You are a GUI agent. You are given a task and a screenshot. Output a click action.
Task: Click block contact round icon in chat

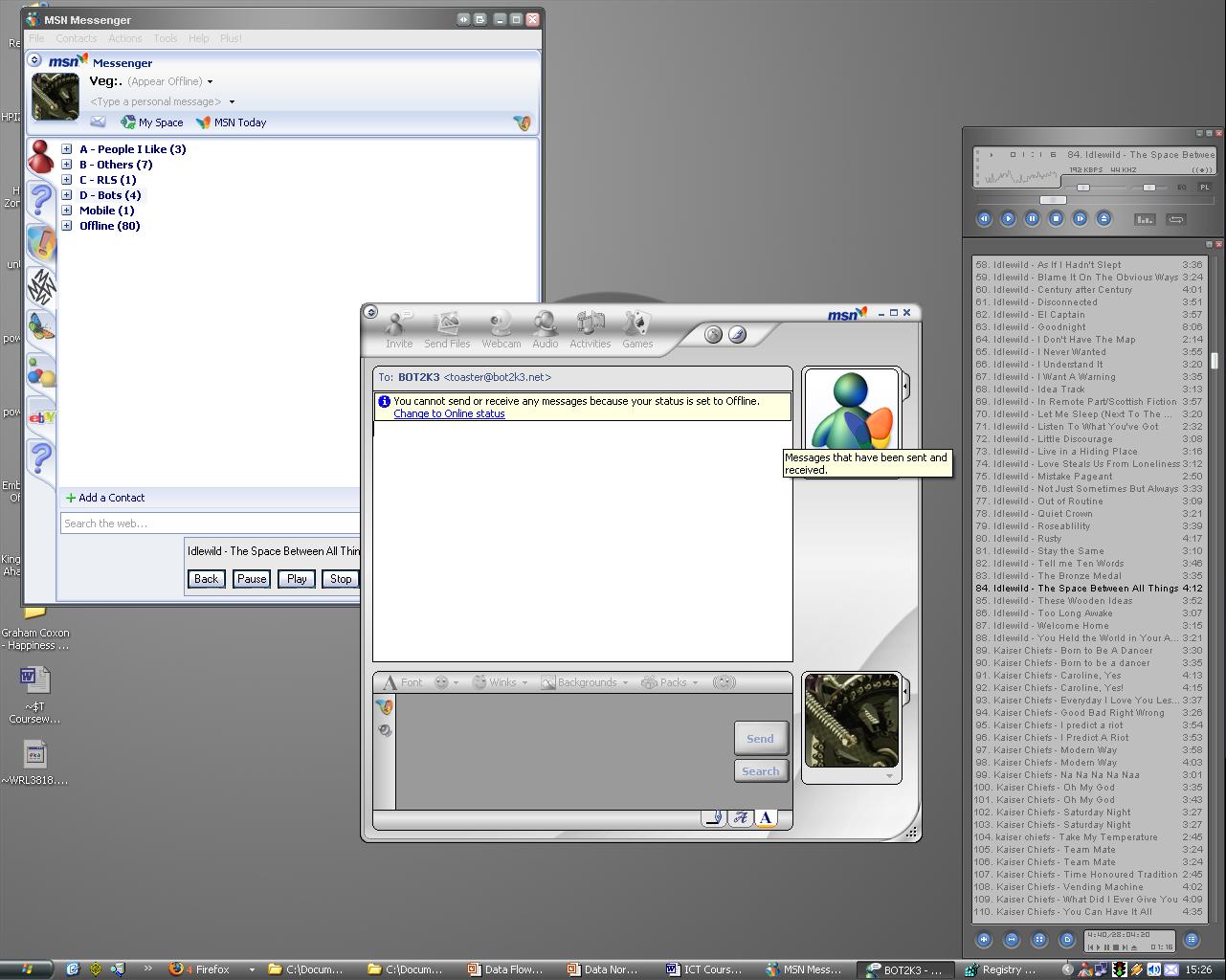713,334
